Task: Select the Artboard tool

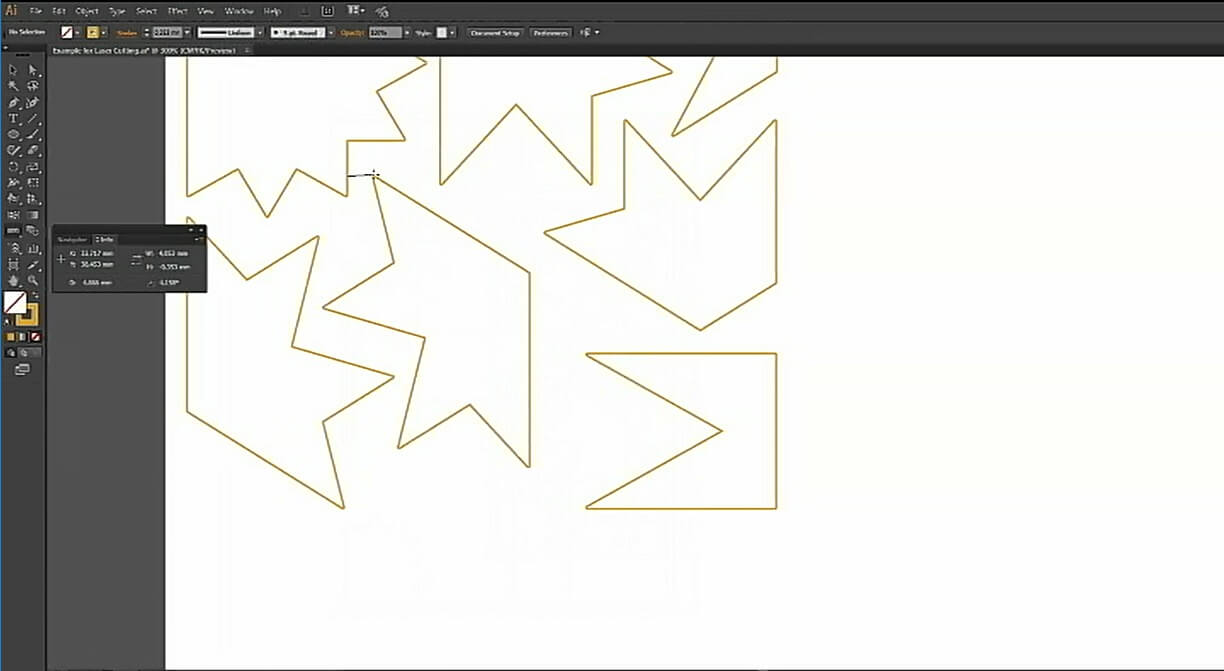Action: click(x=14, y=264)
